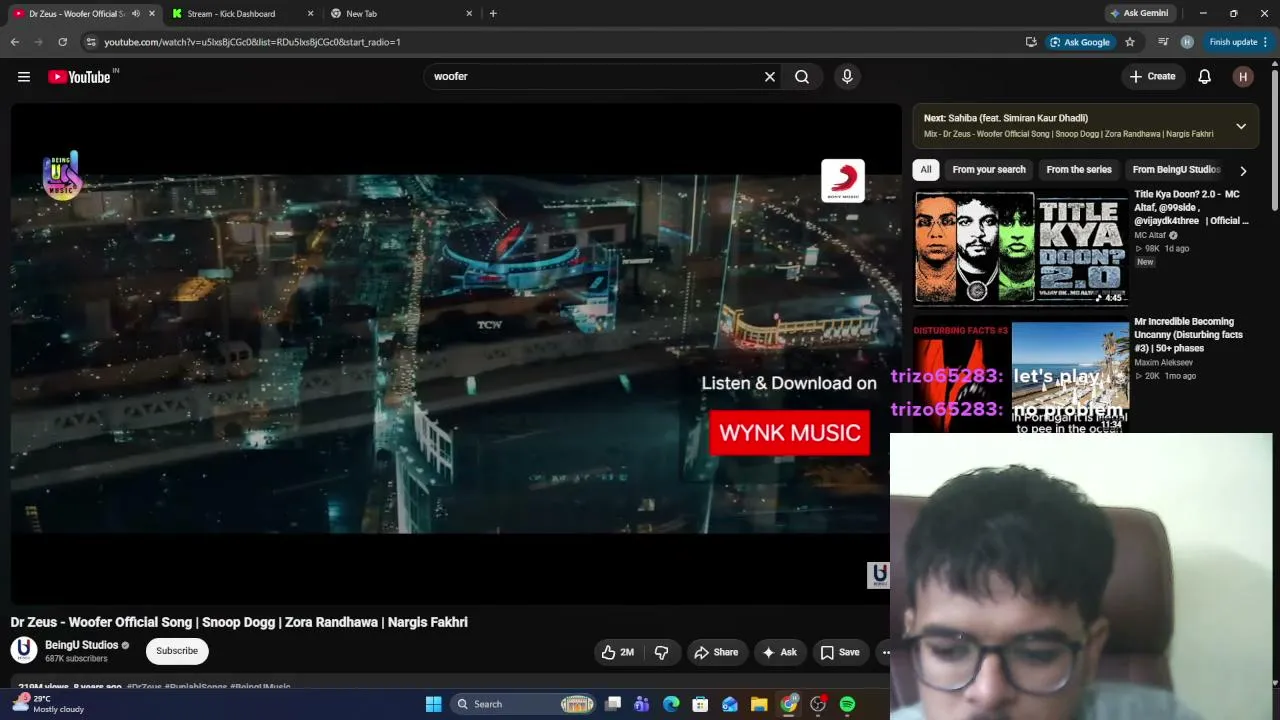The height and width of the screenshot is (720, 1280).
Task: Bookmark this page with the star
Action: [x=1130, y=42]
